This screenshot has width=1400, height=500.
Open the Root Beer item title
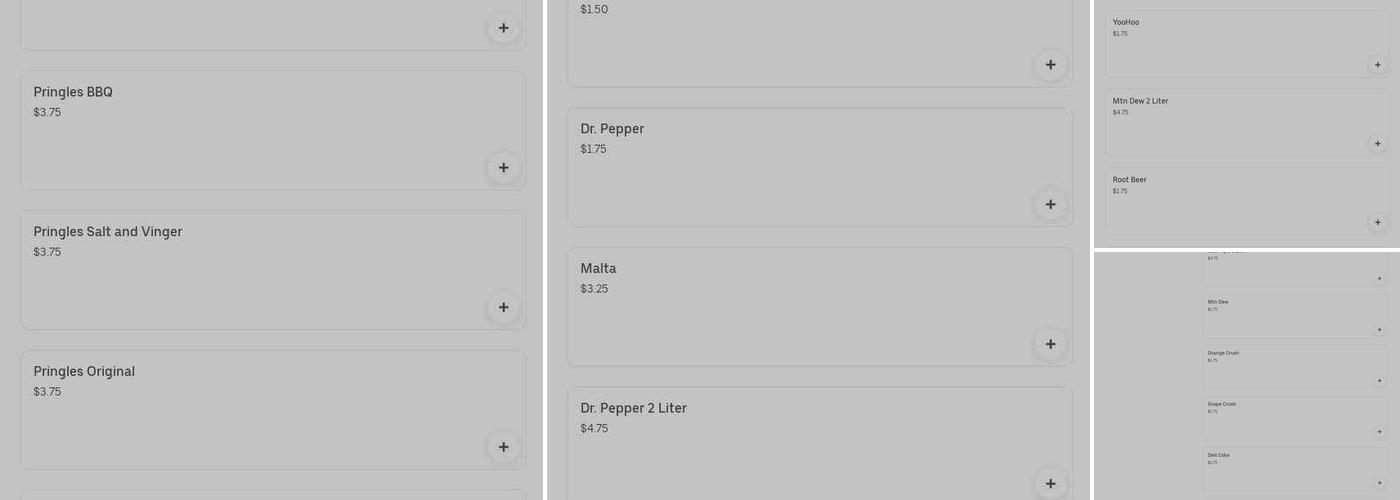[1129, 180]
